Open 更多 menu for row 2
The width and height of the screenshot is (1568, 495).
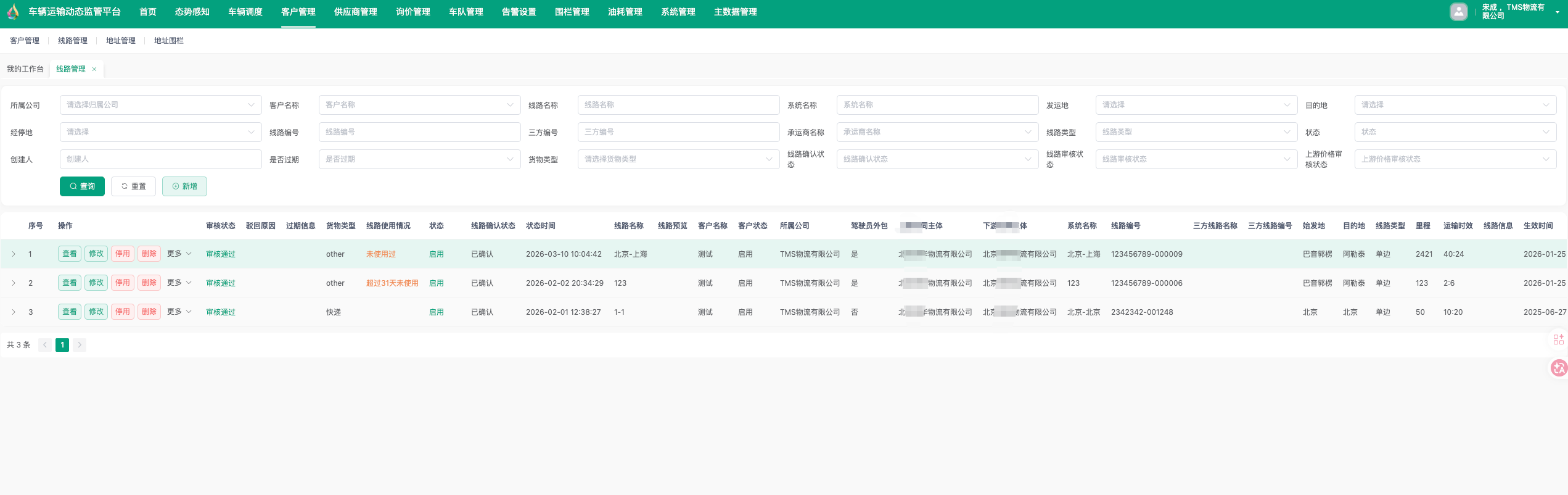coord(179,283)
